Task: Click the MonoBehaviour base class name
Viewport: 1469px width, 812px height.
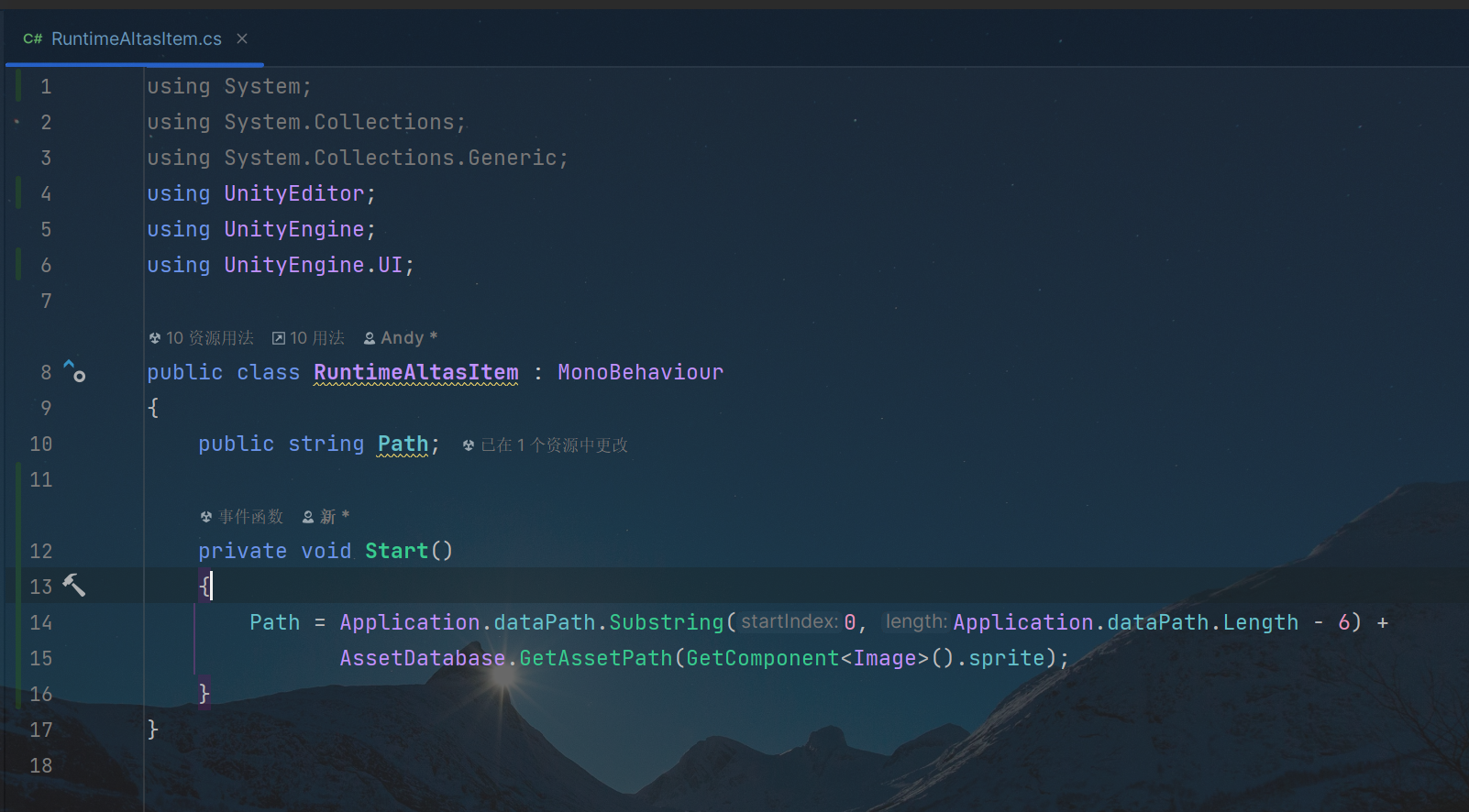Action: click(x=640, y=372)
